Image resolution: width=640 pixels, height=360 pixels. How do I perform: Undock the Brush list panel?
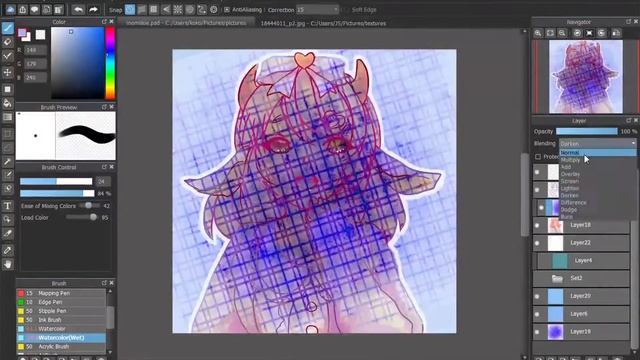tap(104, 283)
